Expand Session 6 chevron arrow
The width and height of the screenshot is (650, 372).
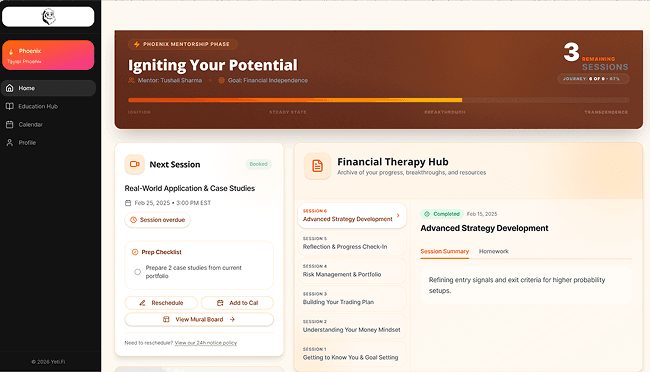[x=398, y=215]
